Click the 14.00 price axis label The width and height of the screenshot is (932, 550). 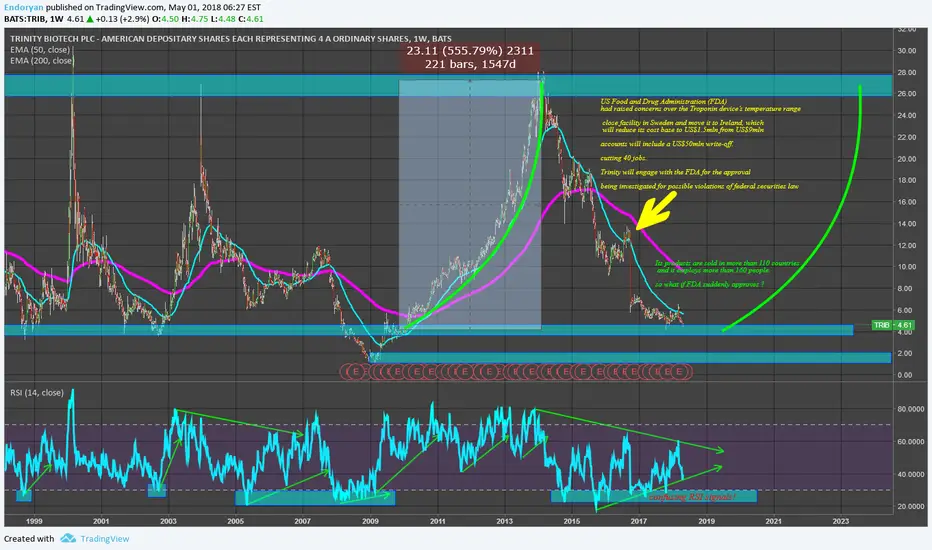tap(906, 224)
